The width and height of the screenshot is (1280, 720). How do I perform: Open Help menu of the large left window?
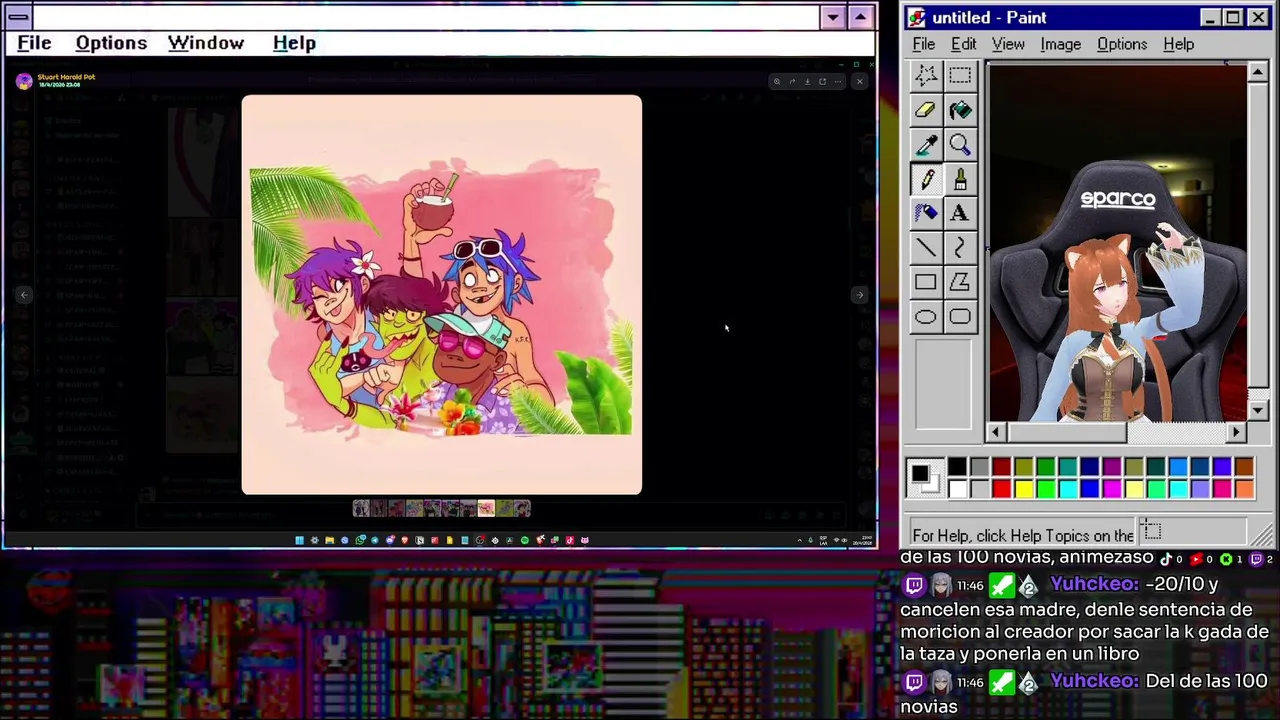pos(294,43)
